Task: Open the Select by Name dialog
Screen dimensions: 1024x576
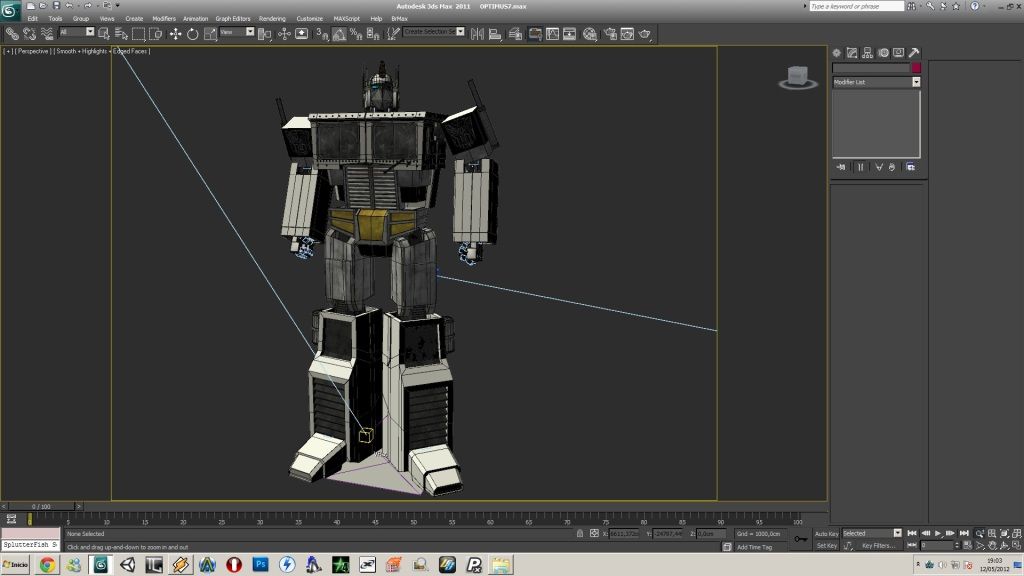Action: pos(121,34)
